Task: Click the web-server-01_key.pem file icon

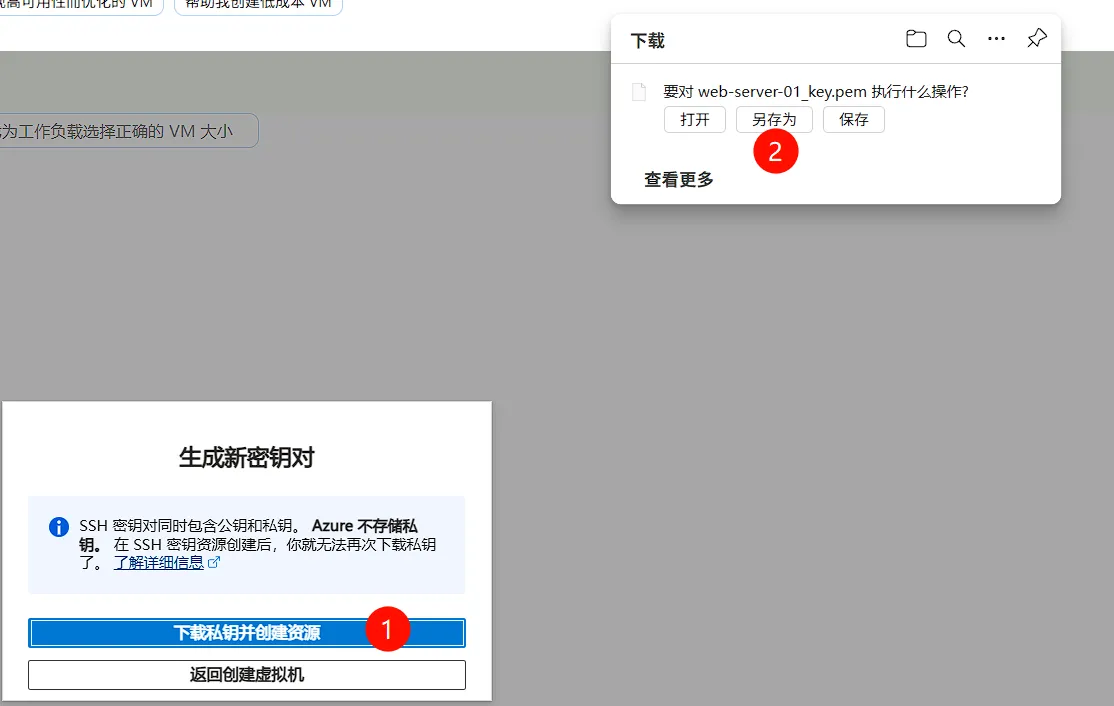Action: (639, 91)
